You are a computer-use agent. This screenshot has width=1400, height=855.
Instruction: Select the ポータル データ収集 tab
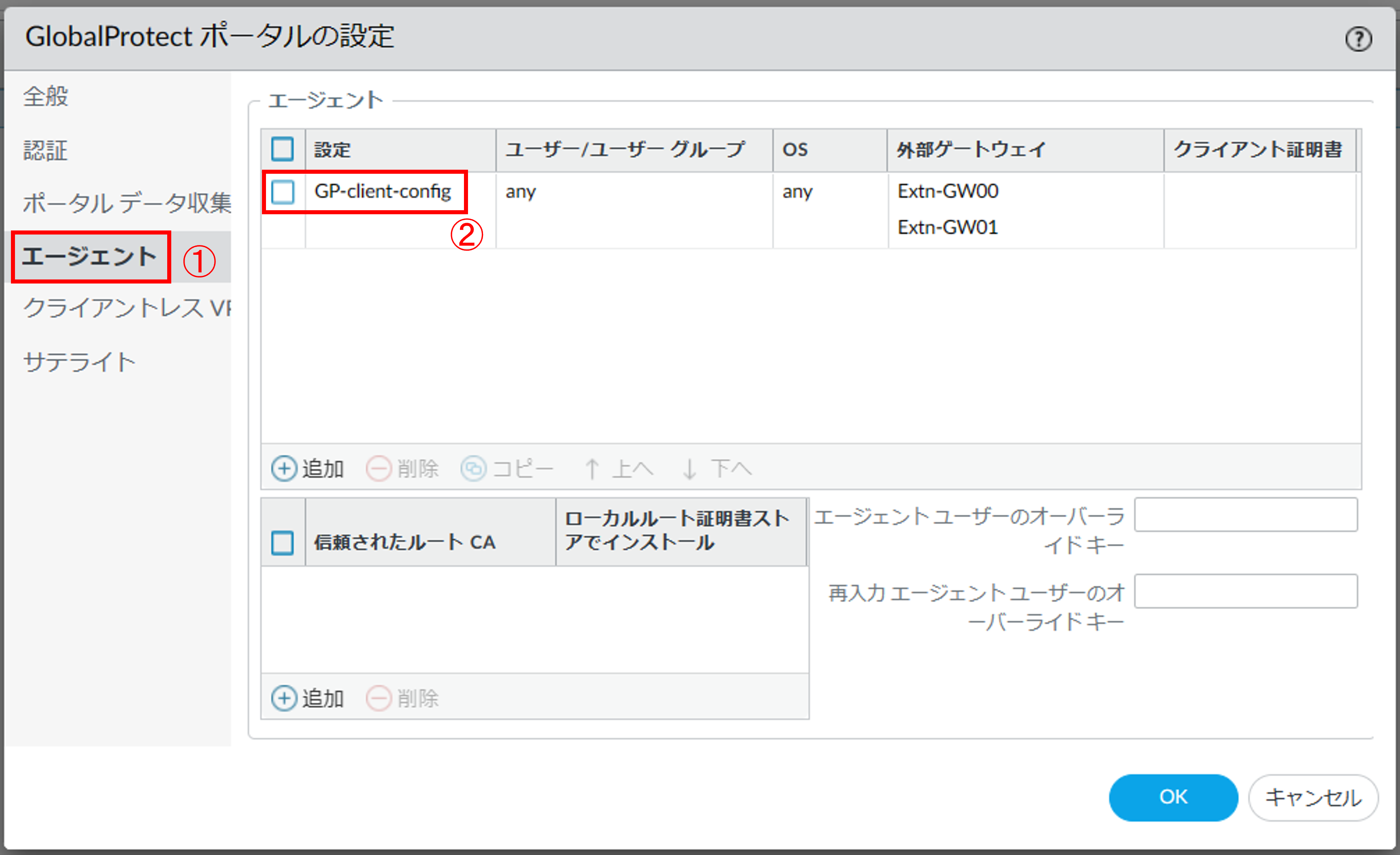(126, 203)
